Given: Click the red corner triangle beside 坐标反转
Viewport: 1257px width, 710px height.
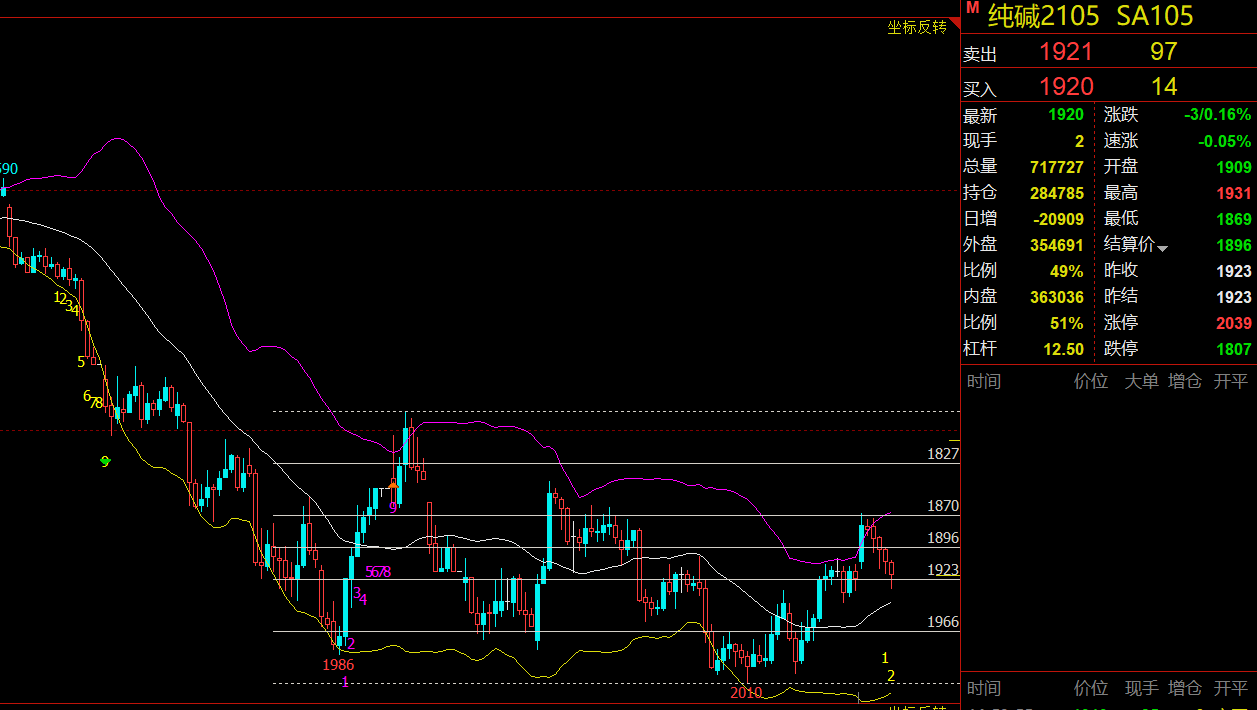Looking at the screenshot, I should (x=953, y=24).
